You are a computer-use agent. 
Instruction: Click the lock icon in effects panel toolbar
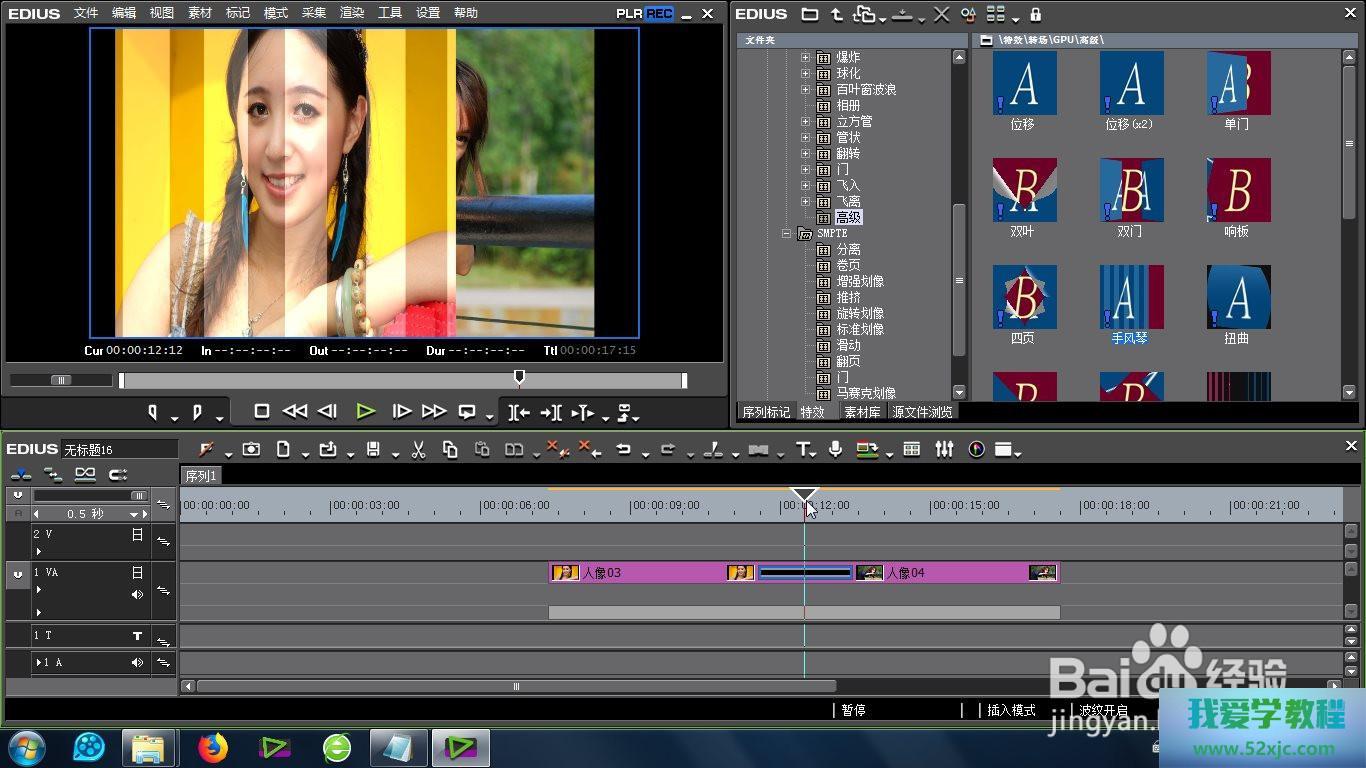click(1035, 14)
